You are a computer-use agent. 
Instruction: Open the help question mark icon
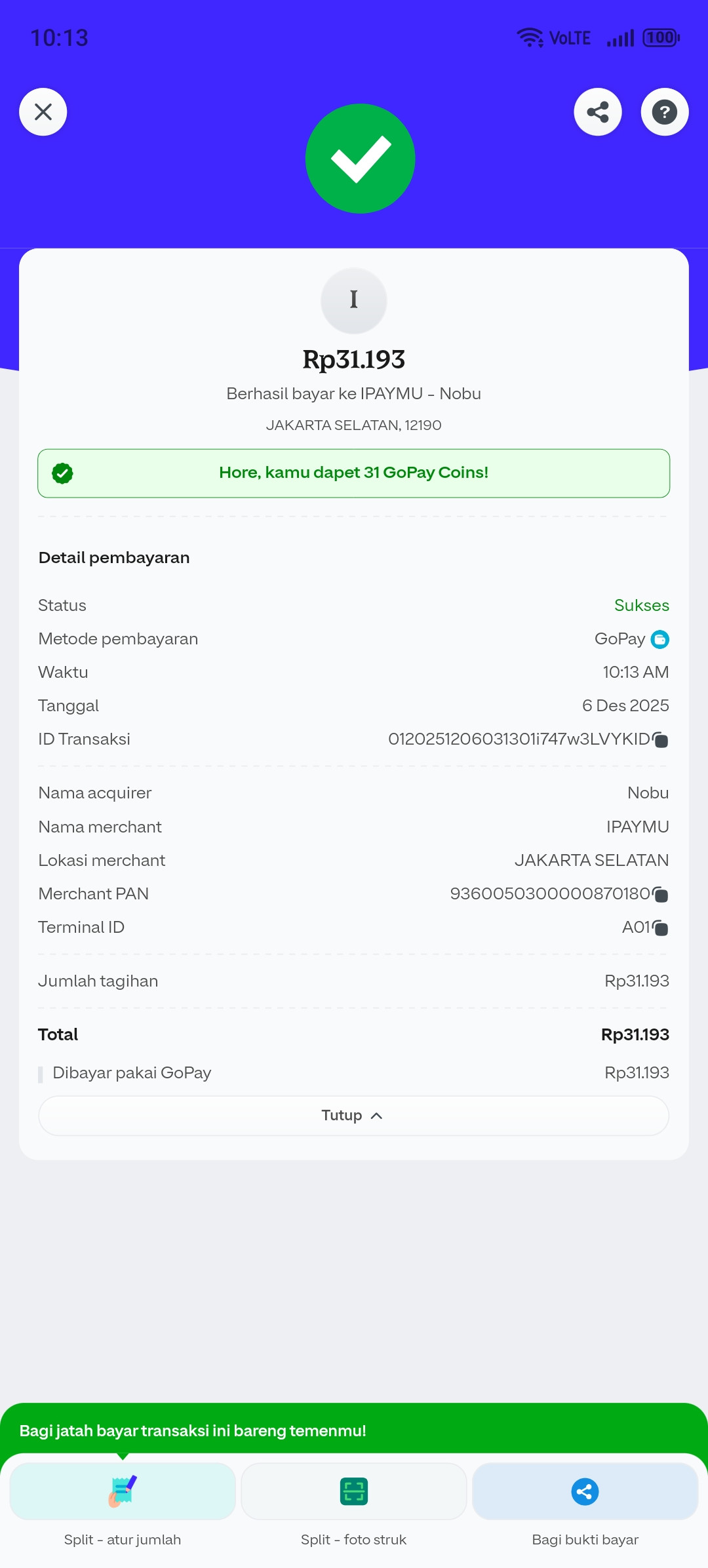[664, 112]
